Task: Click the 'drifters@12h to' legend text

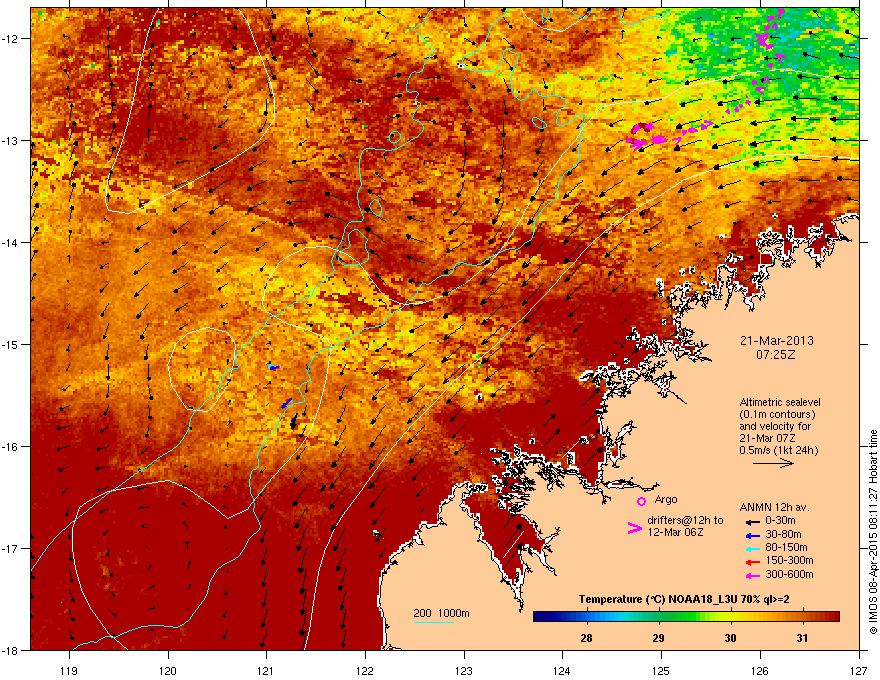Action: point(685,521)
